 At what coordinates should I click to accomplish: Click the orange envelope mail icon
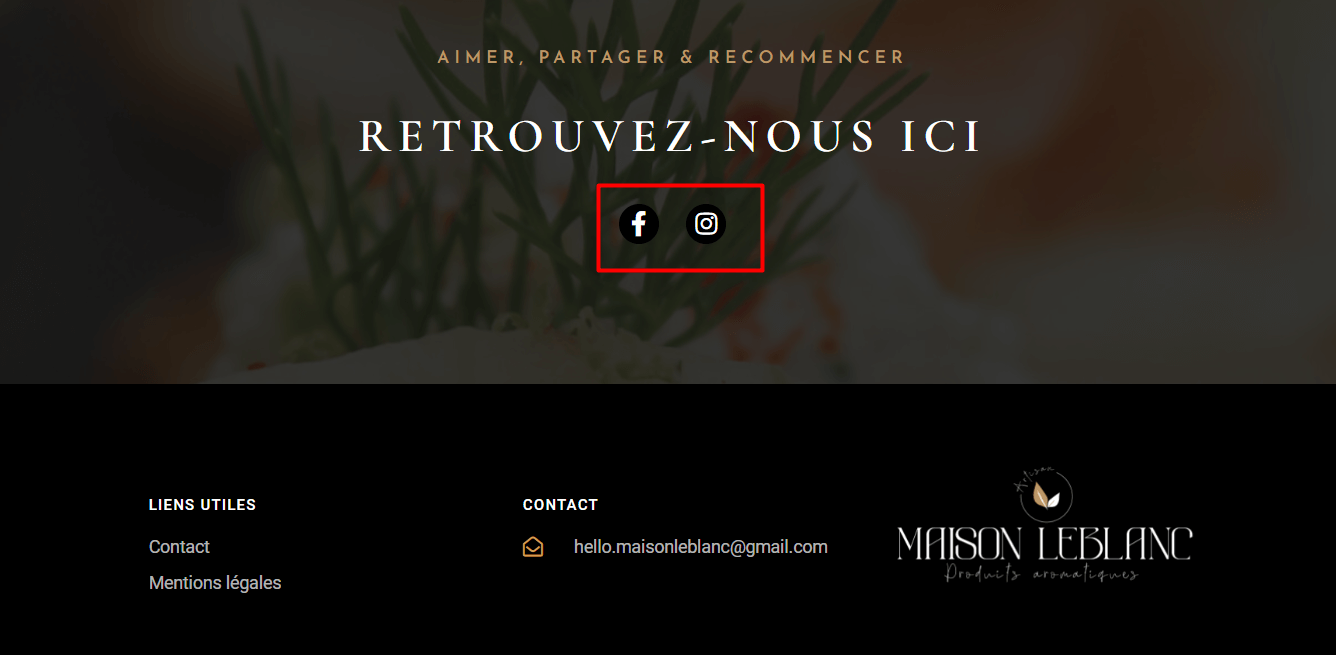click(x=533, y=547)
